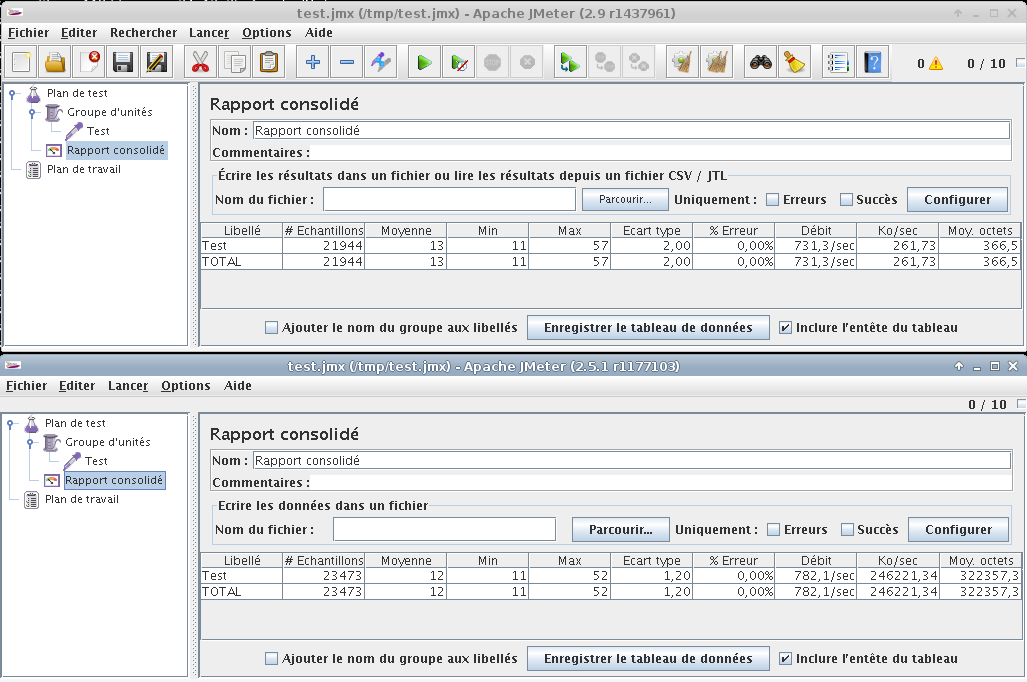Click the New test plan toolbar icon

[x=22, y=63]
